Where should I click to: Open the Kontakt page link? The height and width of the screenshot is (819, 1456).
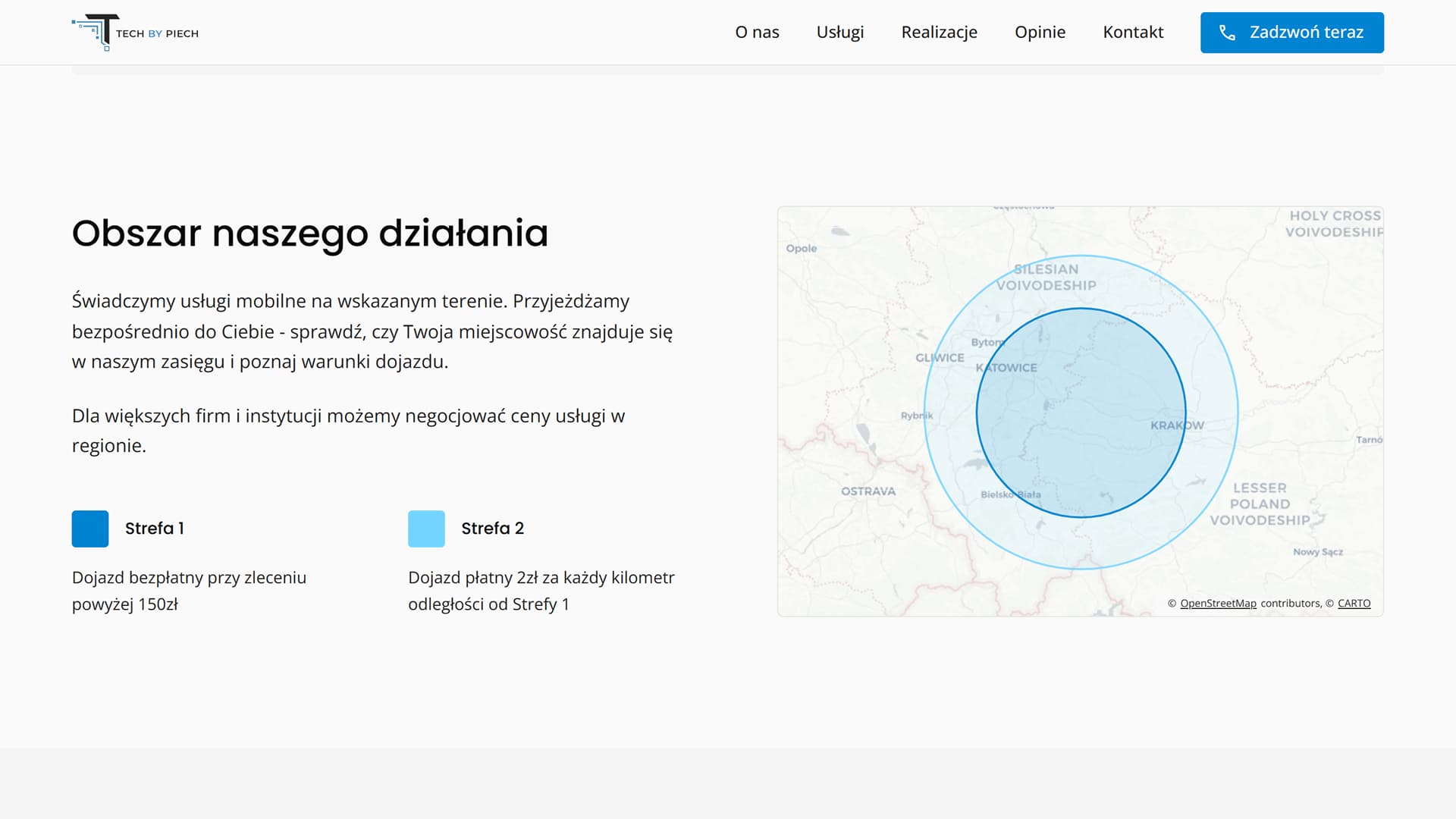pos(1132,32)
